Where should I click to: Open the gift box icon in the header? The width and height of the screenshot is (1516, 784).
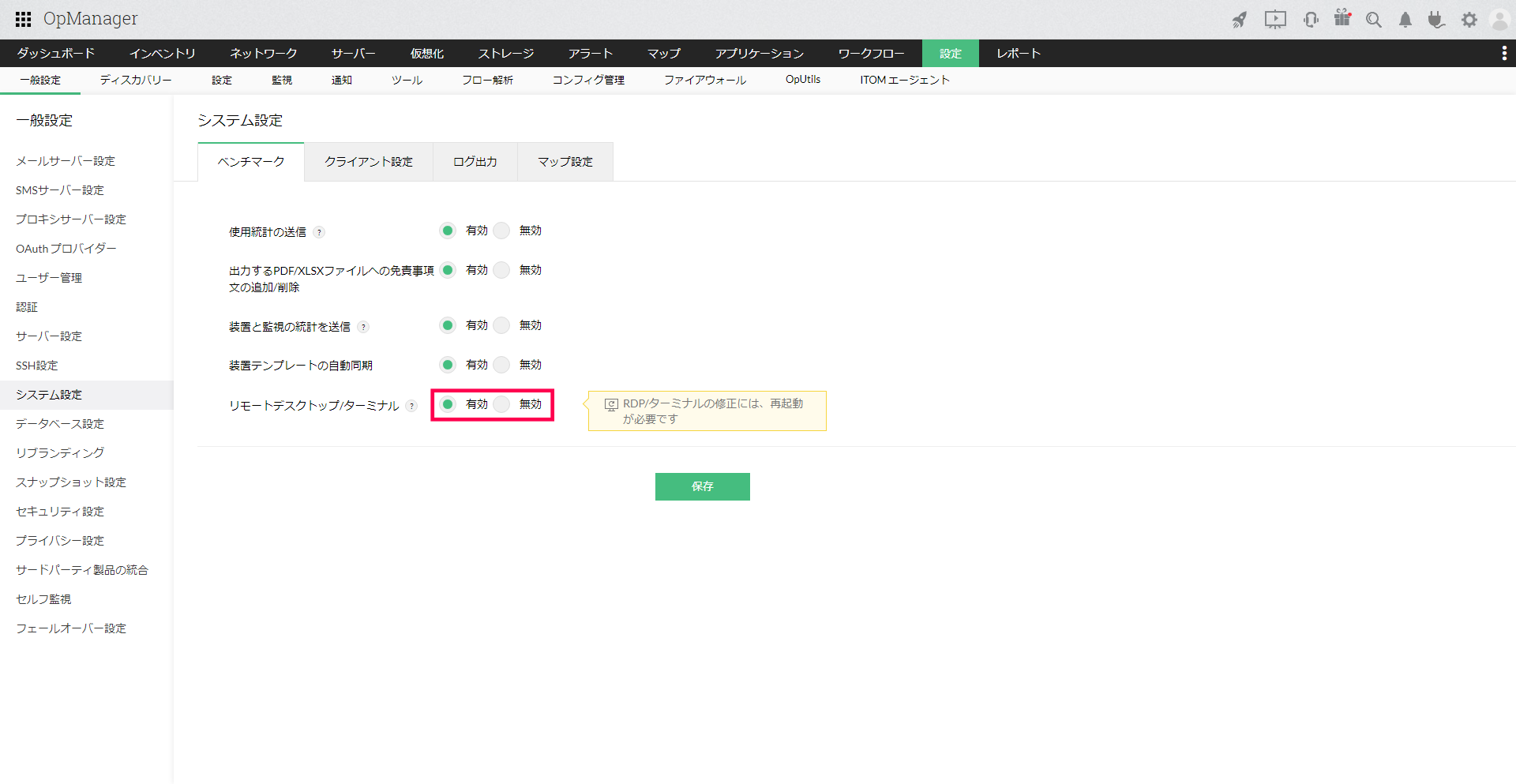pos(1342,18)
